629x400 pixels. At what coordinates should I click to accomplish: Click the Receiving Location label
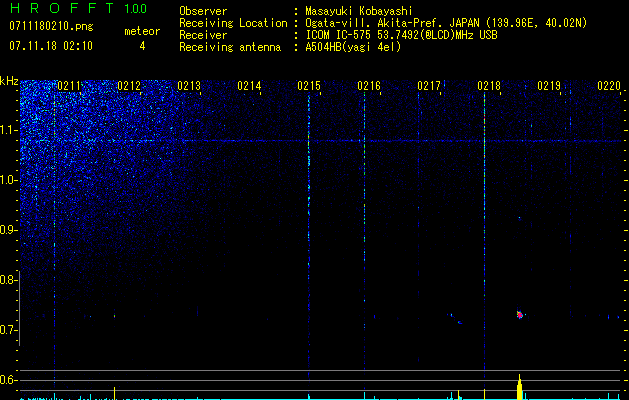[x=233, y=23]
